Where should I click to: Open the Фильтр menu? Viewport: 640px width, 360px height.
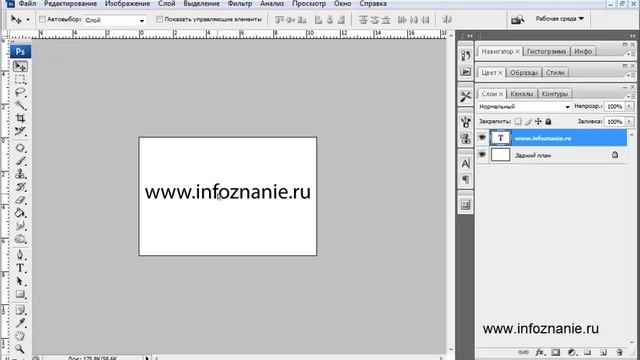tap(240, 4)
